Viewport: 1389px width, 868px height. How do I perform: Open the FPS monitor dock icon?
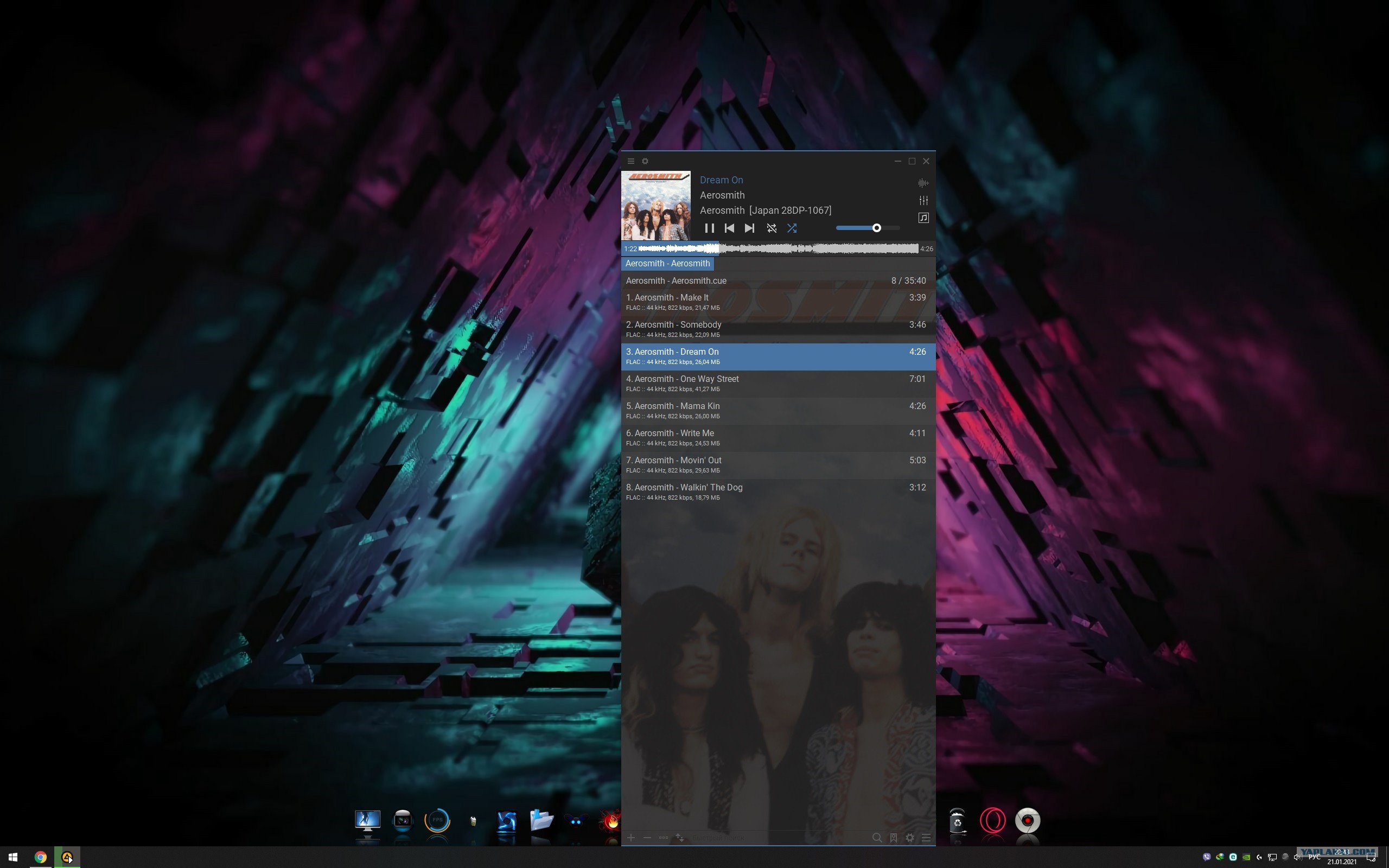click(437, 821)
